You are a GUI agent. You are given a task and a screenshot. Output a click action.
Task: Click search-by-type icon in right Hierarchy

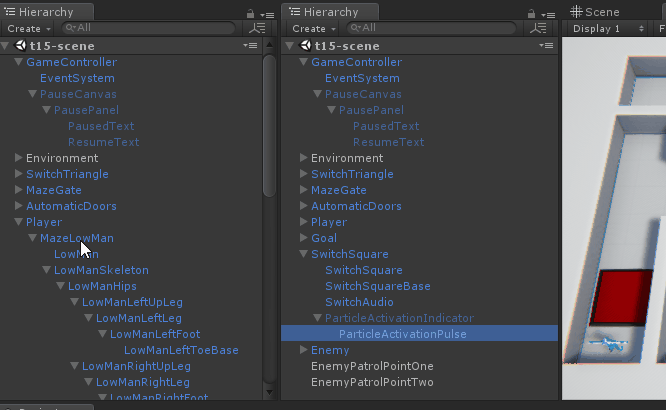click(x=538, y=28)
